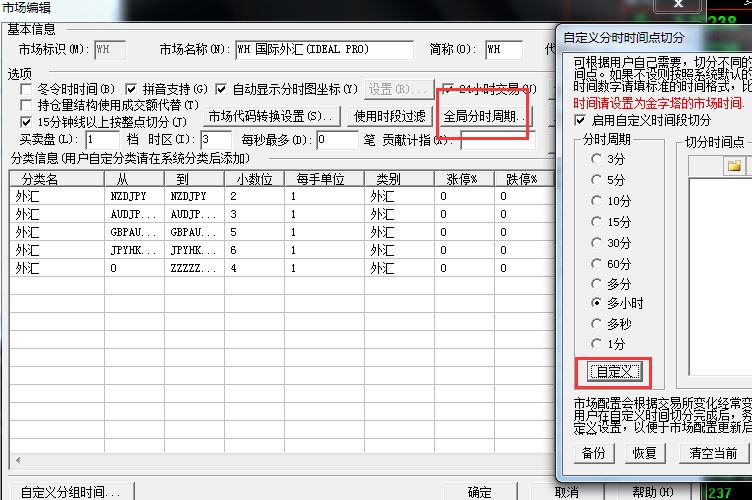Open 市场代码转换设置 dialog
The width and height of the screenshot is (752, 500).
(271, 116)
